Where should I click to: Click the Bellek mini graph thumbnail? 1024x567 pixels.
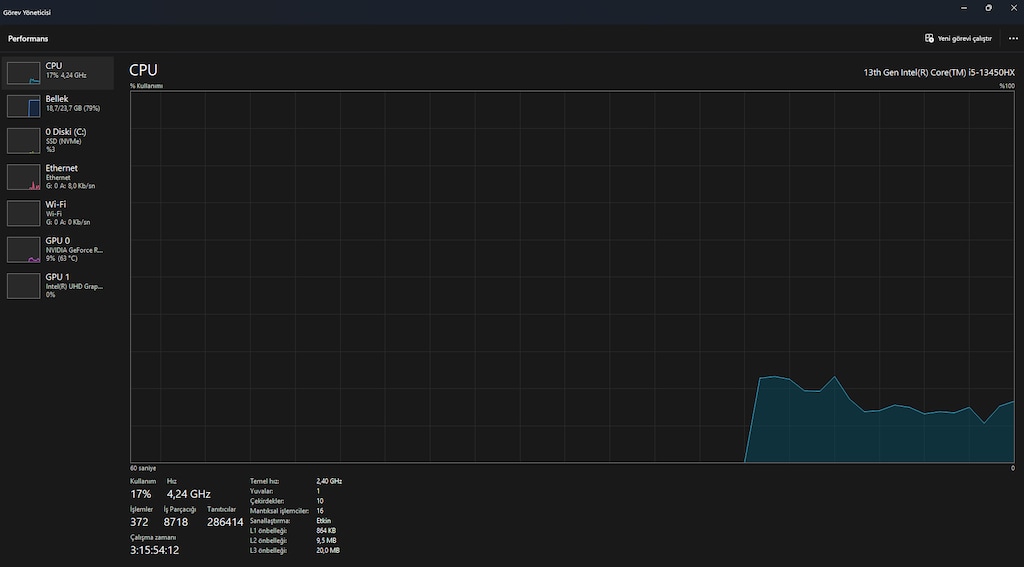point(24,106)
